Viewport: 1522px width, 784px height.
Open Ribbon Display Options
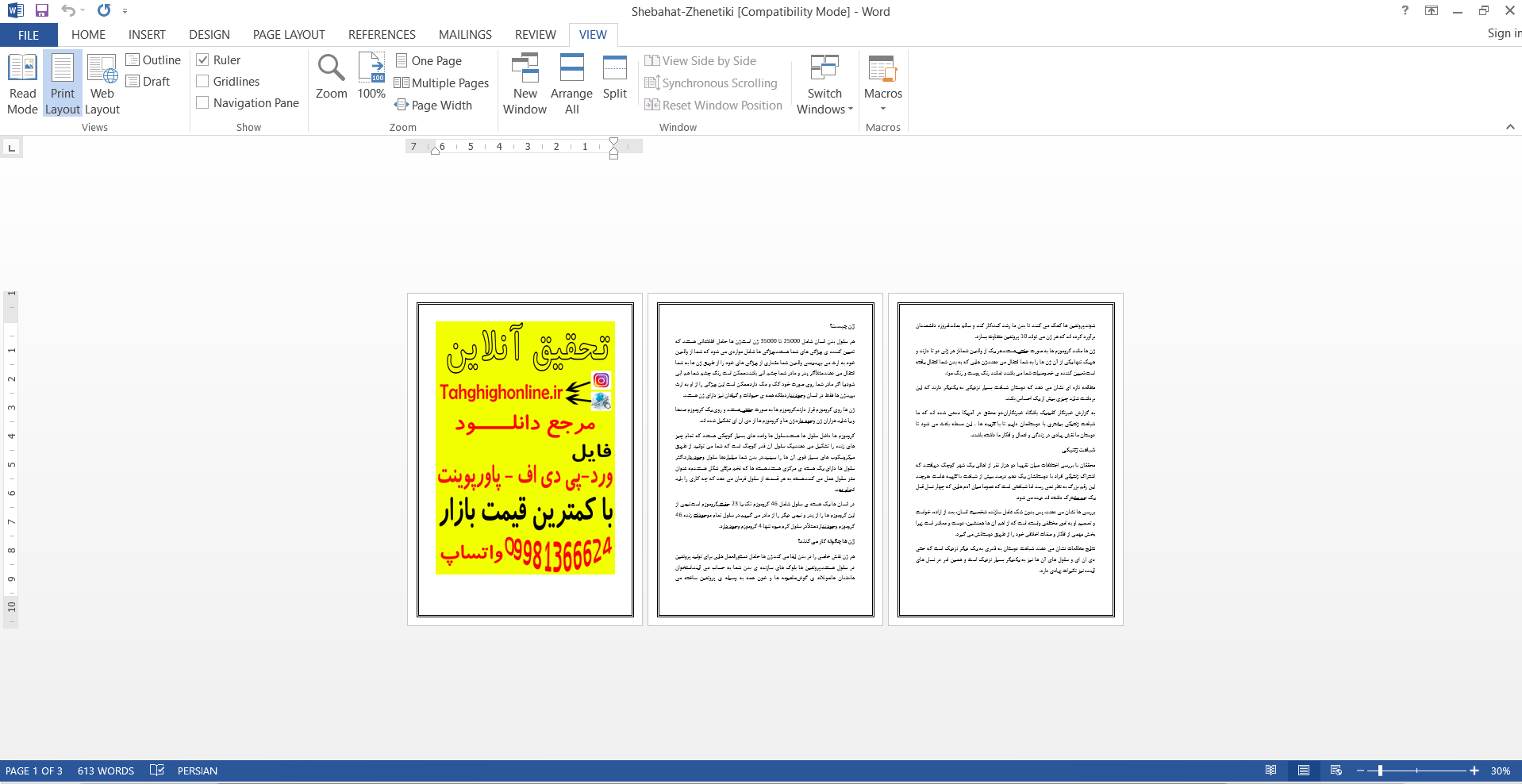point(1432,10)
